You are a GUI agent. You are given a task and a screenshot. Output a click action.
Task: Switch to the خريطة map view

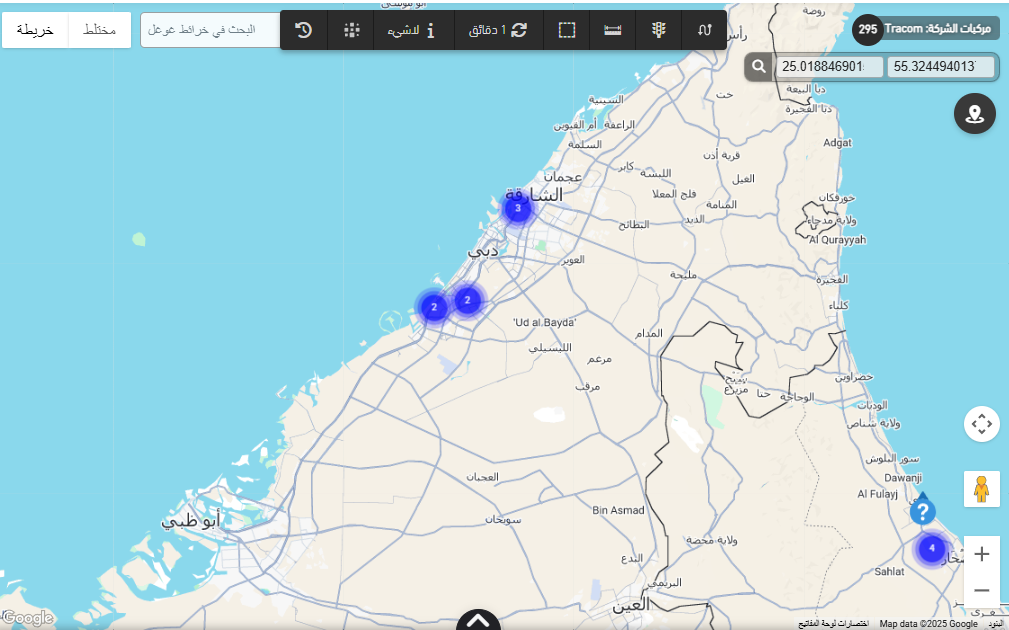click(x=35, y=30)
